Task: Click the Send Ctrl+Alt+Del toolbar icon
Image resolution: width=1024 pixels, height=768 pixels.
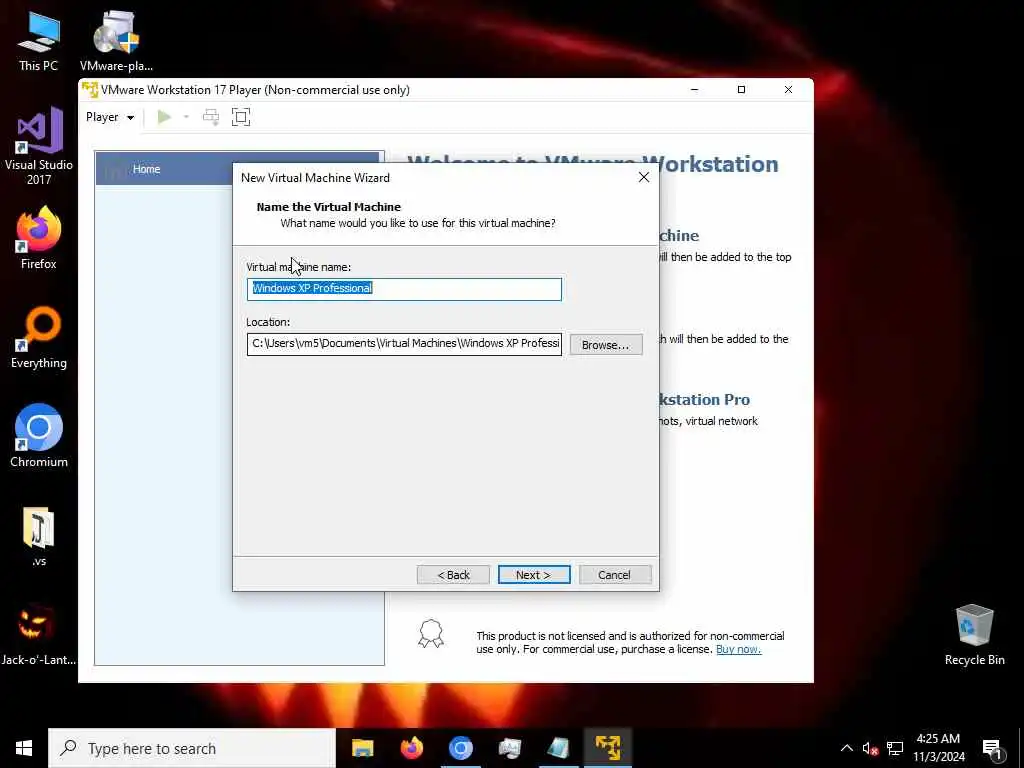Action: point(211,117)
